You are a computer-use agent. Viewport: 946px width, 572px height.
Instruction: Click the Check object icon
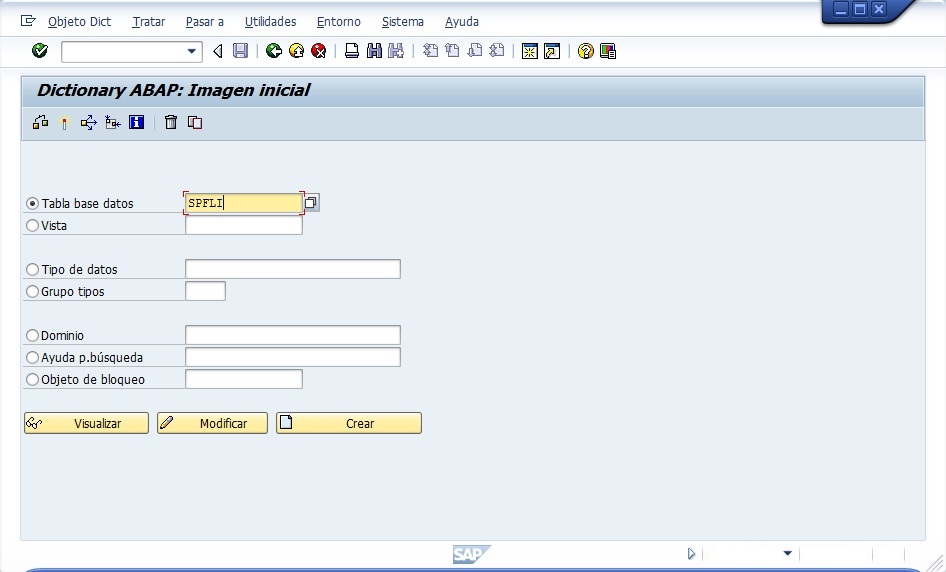click(x=40, y=122)
